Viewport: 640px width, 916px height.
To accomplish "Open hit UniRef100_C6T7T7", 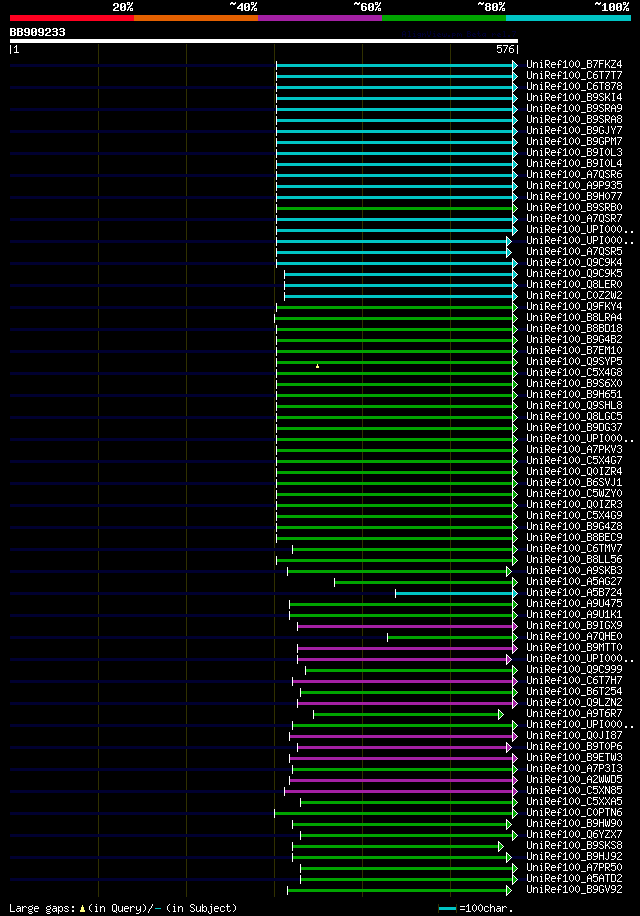I will [x=574, y=75].
